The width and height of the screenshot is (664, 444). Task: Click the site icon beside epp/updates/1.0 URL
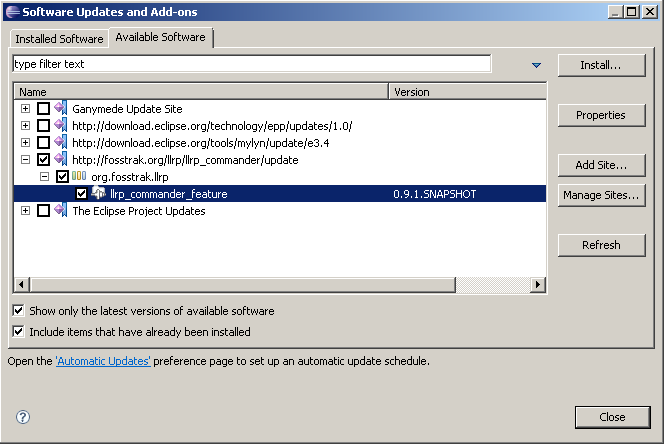coord(61,125)
